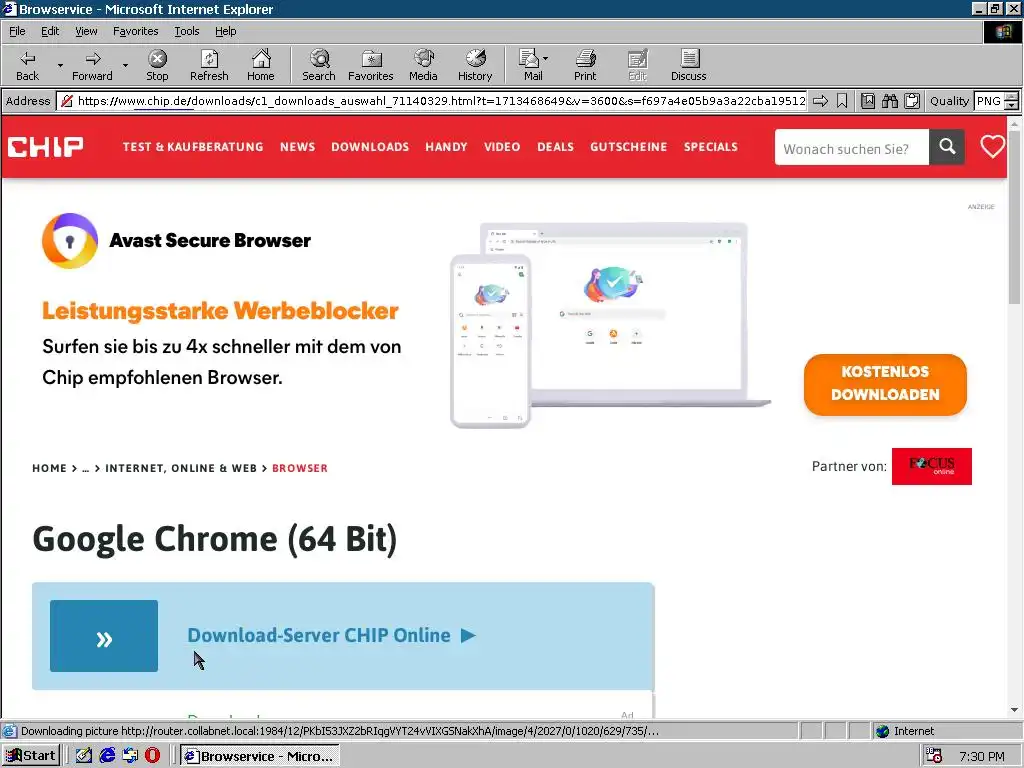
Task: Open the Forward history dropdown arrow
Action: pos(125,65)
